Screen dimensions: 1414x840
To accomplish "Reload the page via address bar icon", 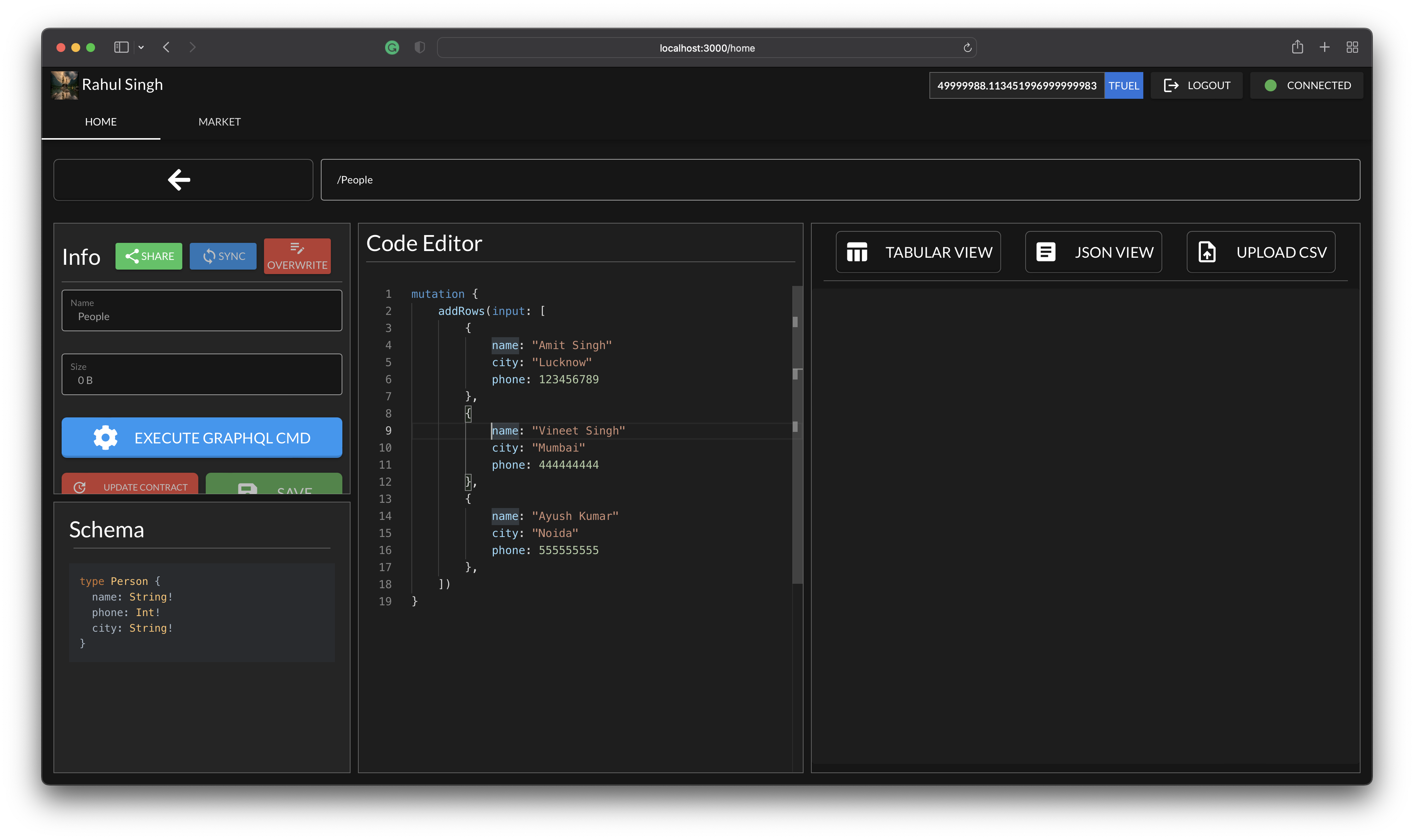I will (967, 48).
